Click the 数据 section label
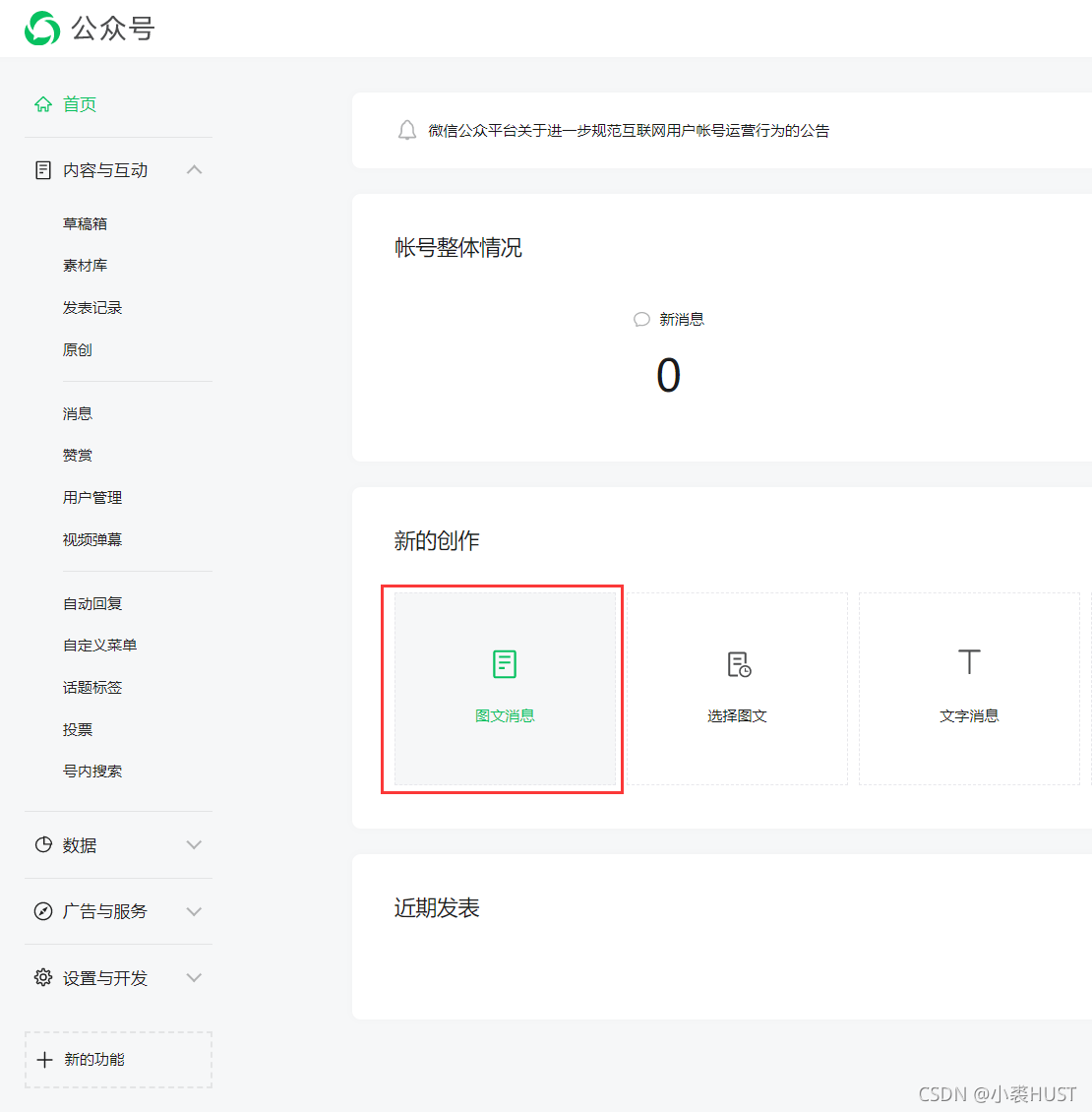Image resolution: width=1092 pixels, height=1112 pixels. coord(80,844)
